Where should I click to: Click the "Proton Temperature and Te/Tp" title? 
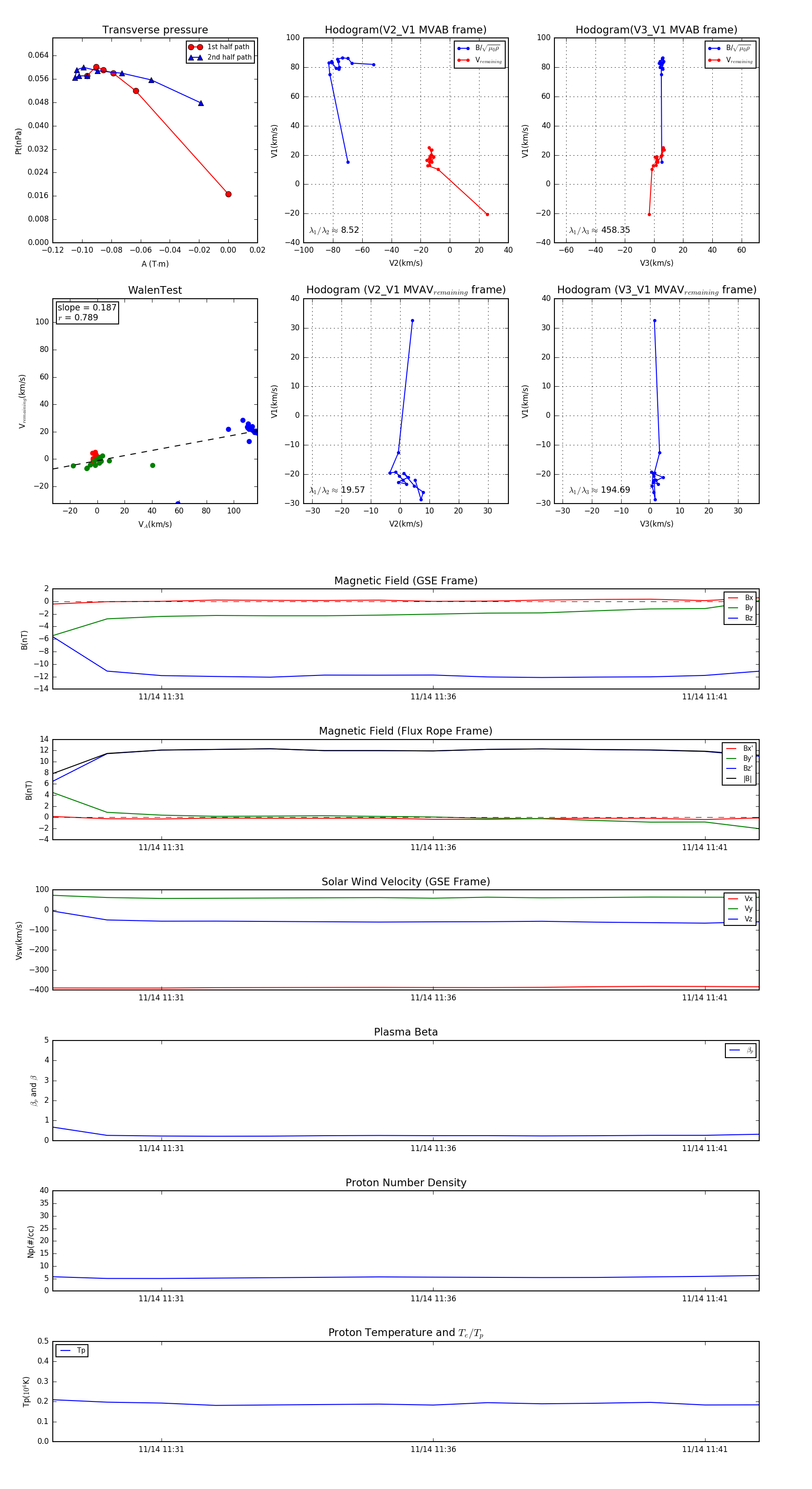tap(406, 1332)
